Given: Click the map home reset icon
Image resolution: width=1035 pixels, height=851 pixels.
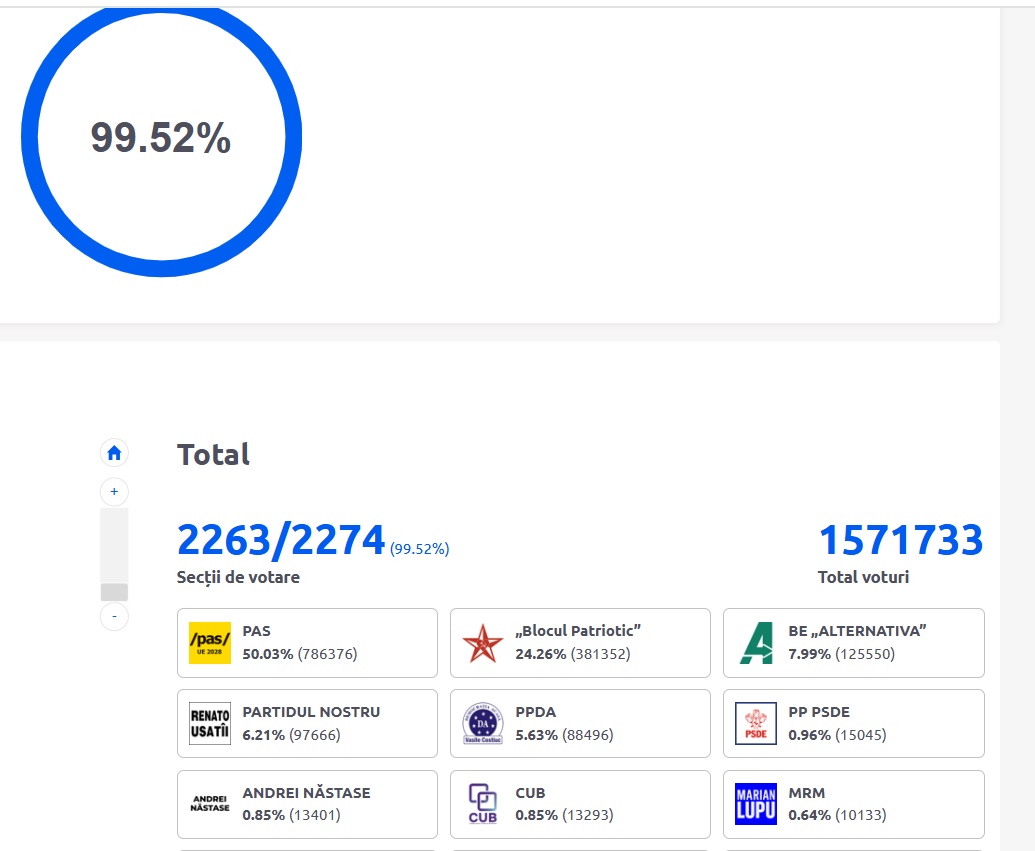Looking at the screenshot, I should tap(114, 453).
